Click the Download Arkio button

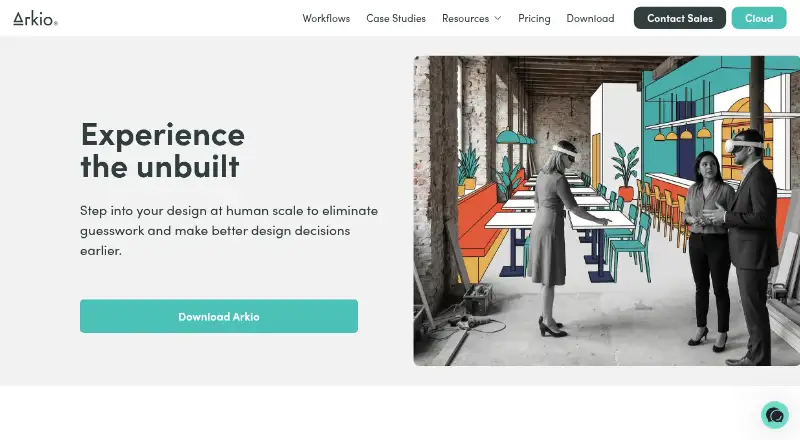tap(219, 316)
